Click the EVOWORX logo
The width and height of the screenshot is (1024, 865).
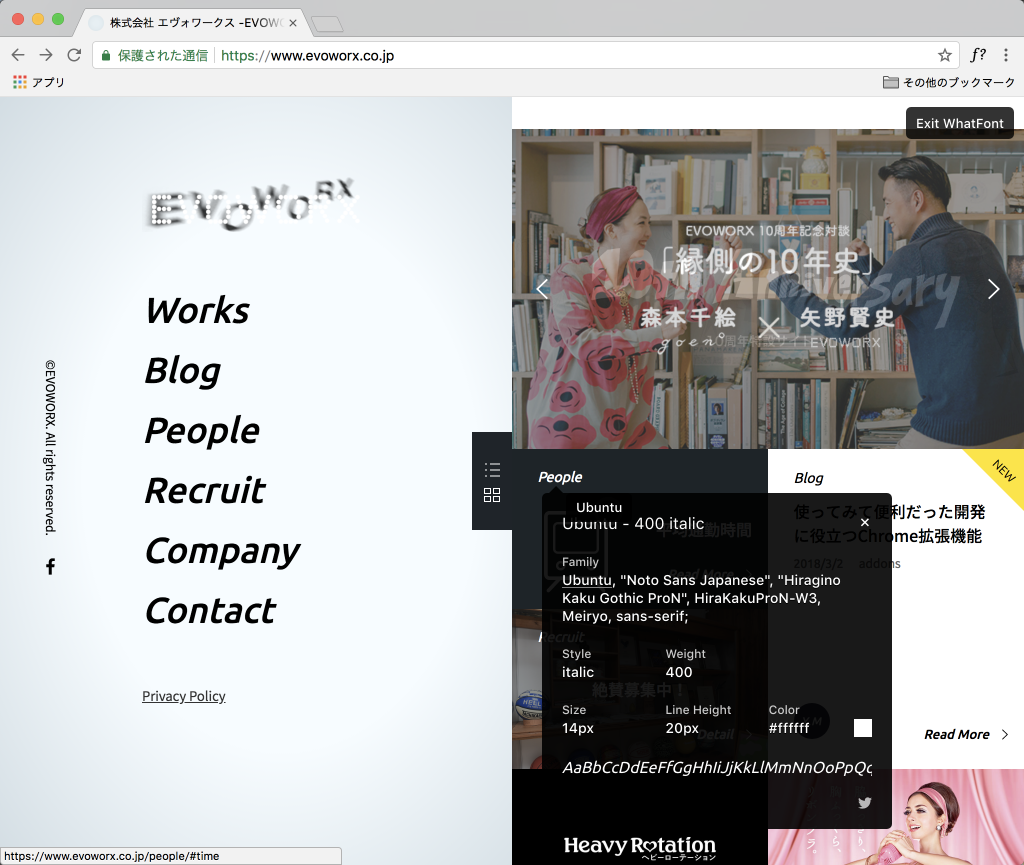point(253,203)
